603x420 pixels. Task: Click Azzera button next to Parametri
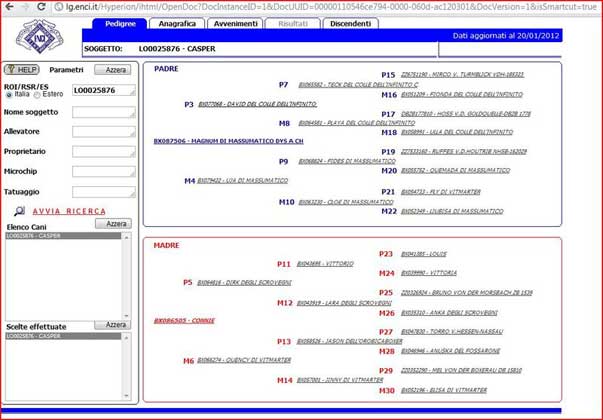point(112,70)
